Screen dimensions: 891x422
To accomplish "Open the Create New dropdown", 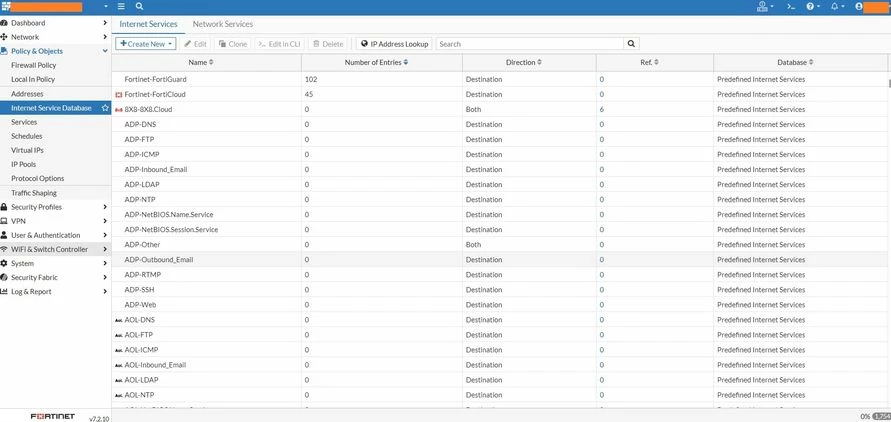I will 145,44.
